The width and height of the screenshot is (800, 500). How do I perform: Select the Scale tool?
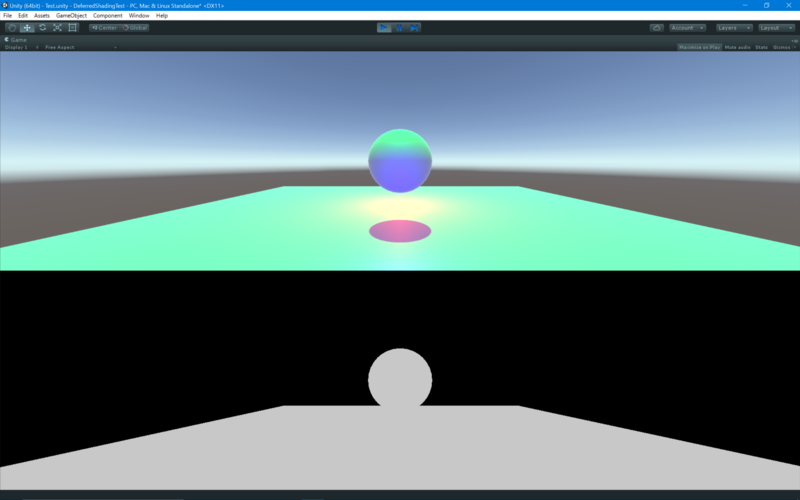click(x=57, y=28)
